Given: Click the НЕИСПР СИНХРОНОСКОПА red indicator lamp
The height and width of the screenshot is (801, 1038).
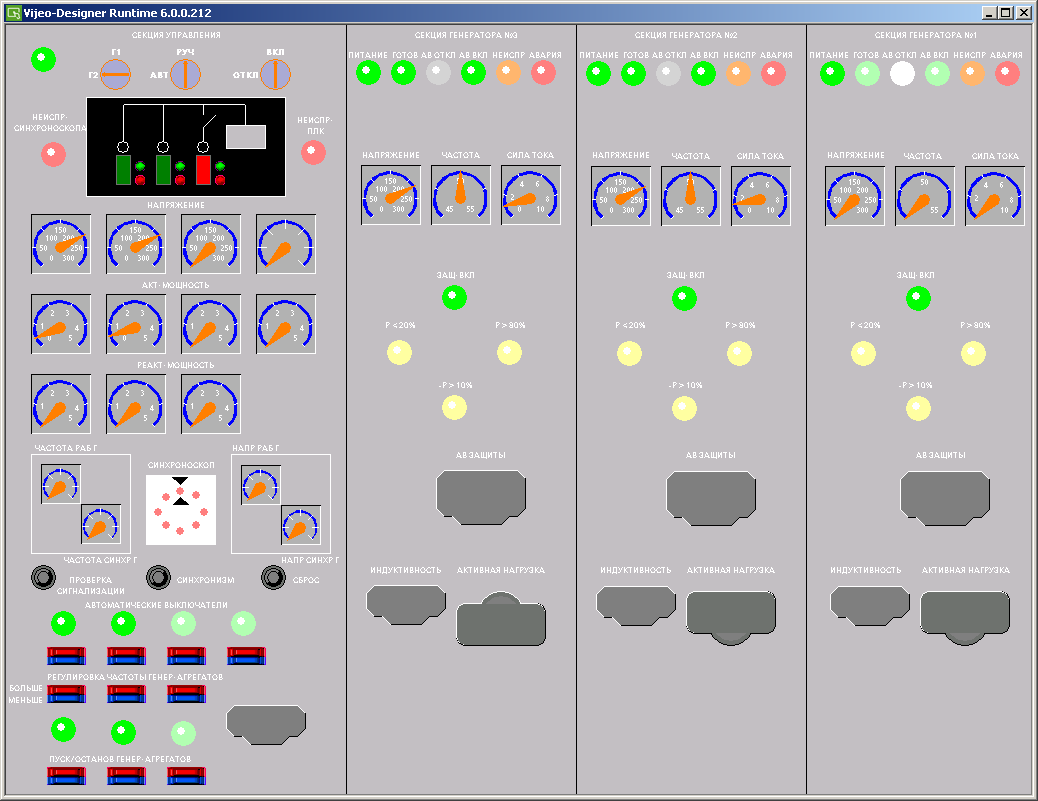Looking at the screenshot, I should [x=53, y=154].
